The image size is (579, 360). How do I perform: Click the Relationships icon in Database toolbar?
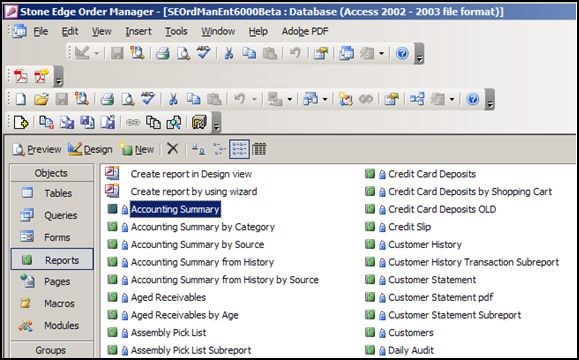point(417,99)
